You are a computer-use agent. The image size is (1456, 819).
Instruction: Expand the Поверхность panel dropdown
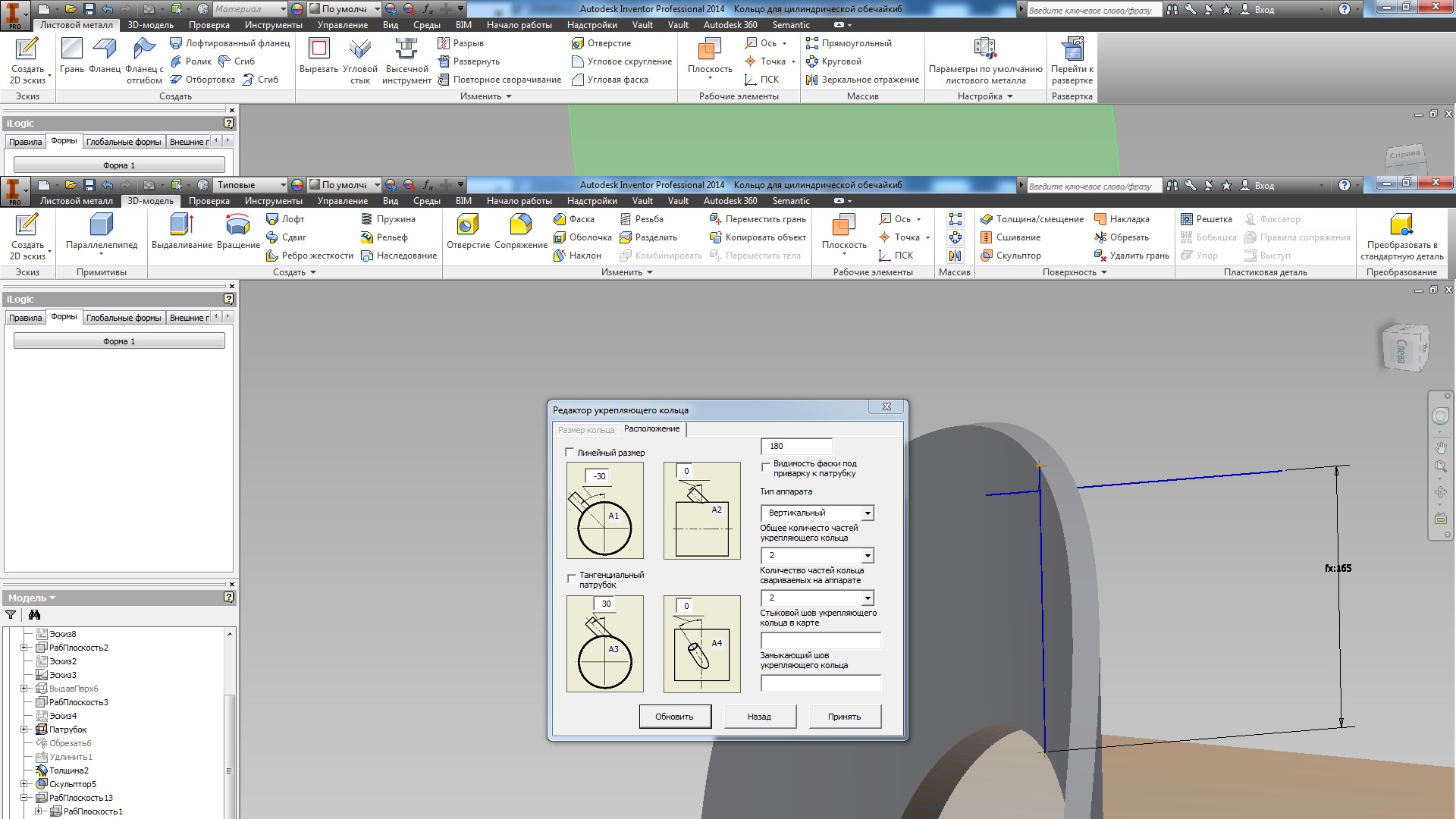click(1075, 272)
